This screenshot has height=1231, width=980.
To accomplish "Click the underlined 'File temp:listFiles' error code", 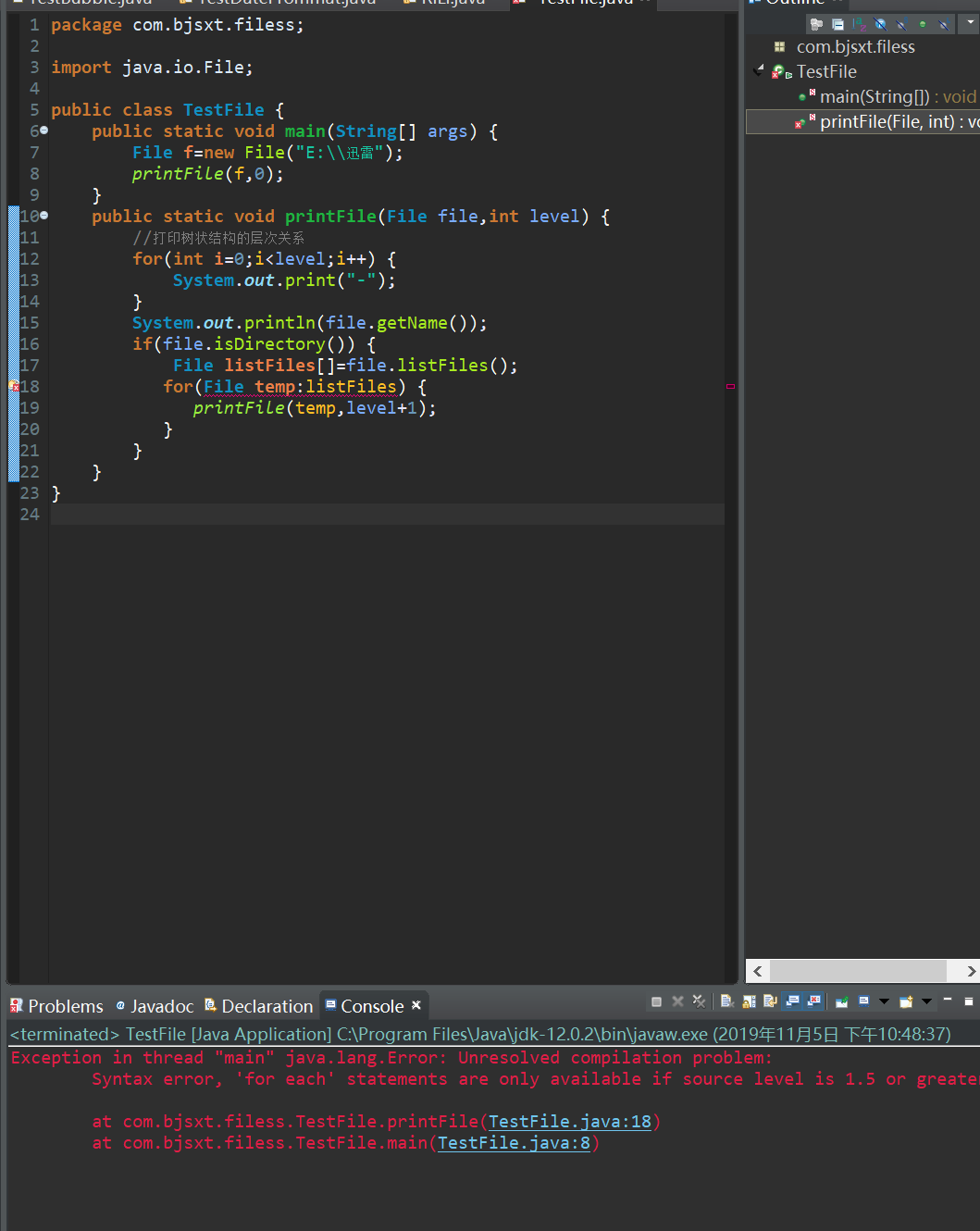I will click(300, 387).
